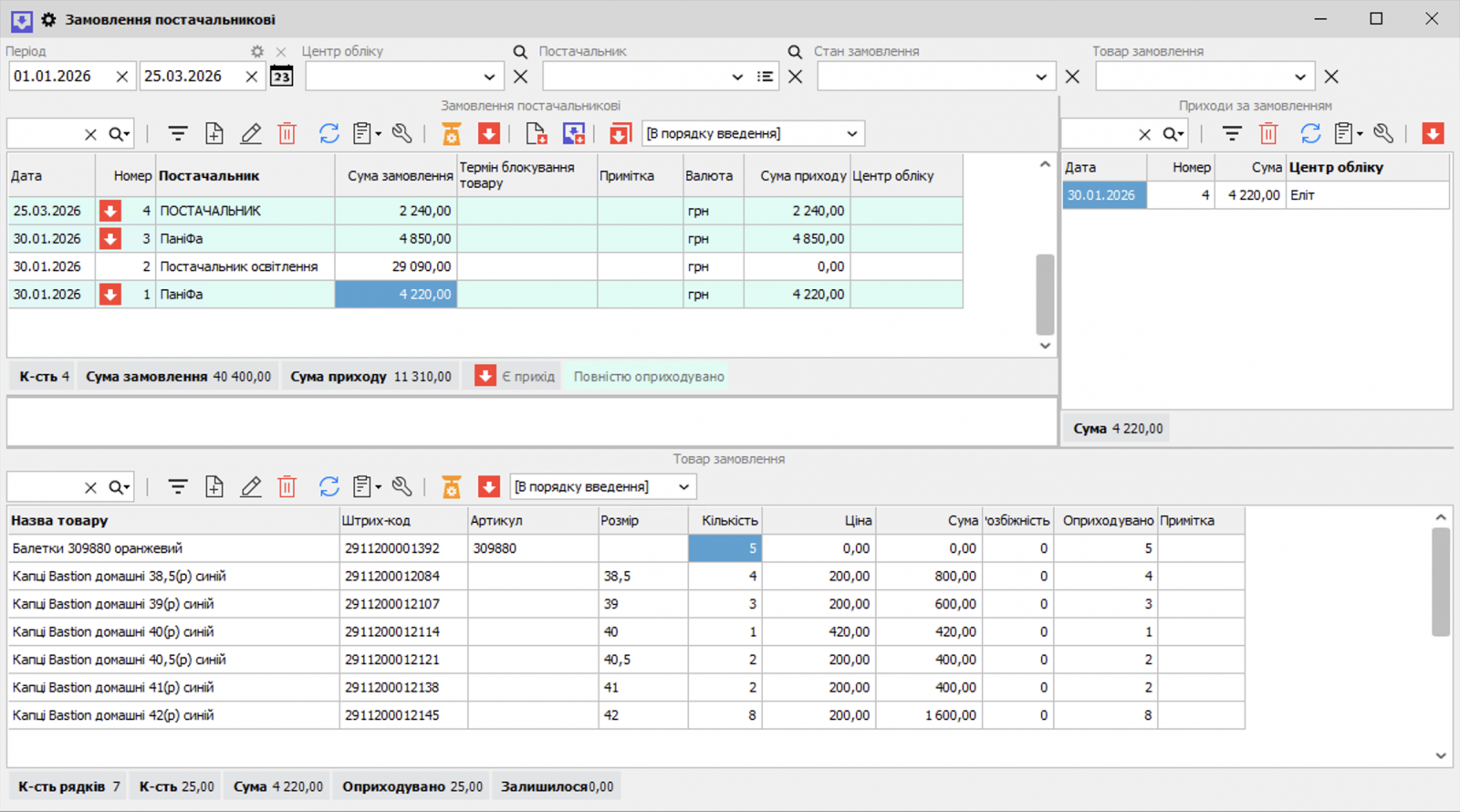
Task: Refresh the receipts by order list
Action: pos(1310,134)
